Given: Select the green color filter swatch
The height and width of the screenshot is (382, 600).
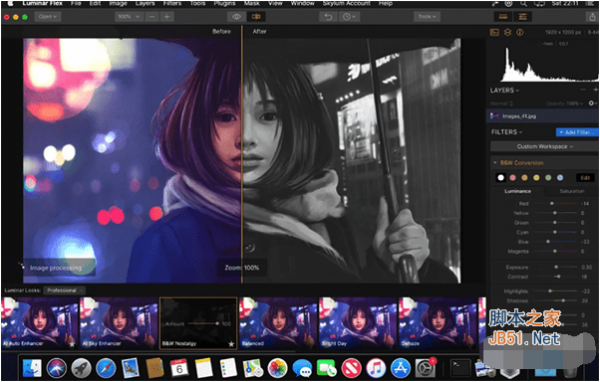Looking at the screenshot, I should [x=548, y=178].
